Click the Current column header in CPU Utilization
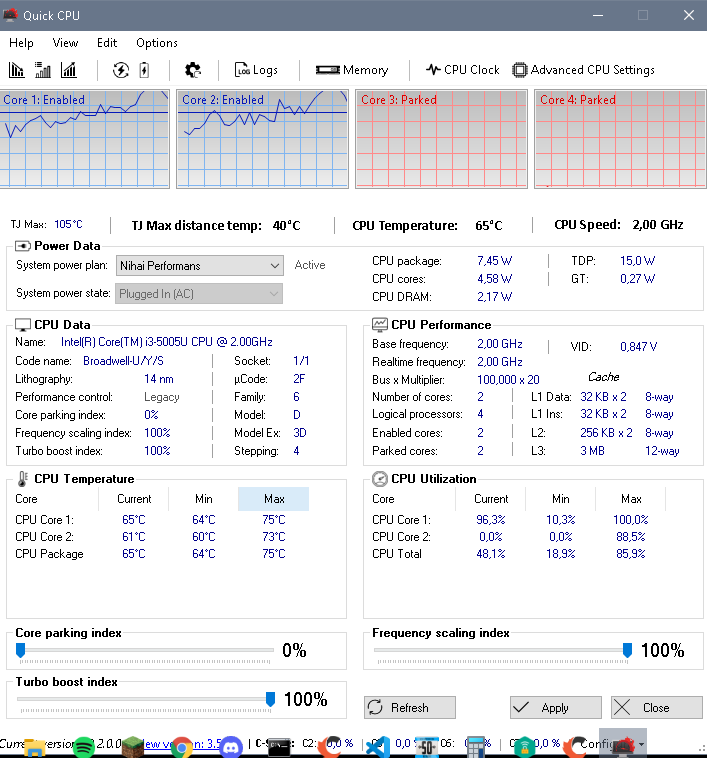Image resolution: width=707 pixels, height=758 pixels. [491, 499]
